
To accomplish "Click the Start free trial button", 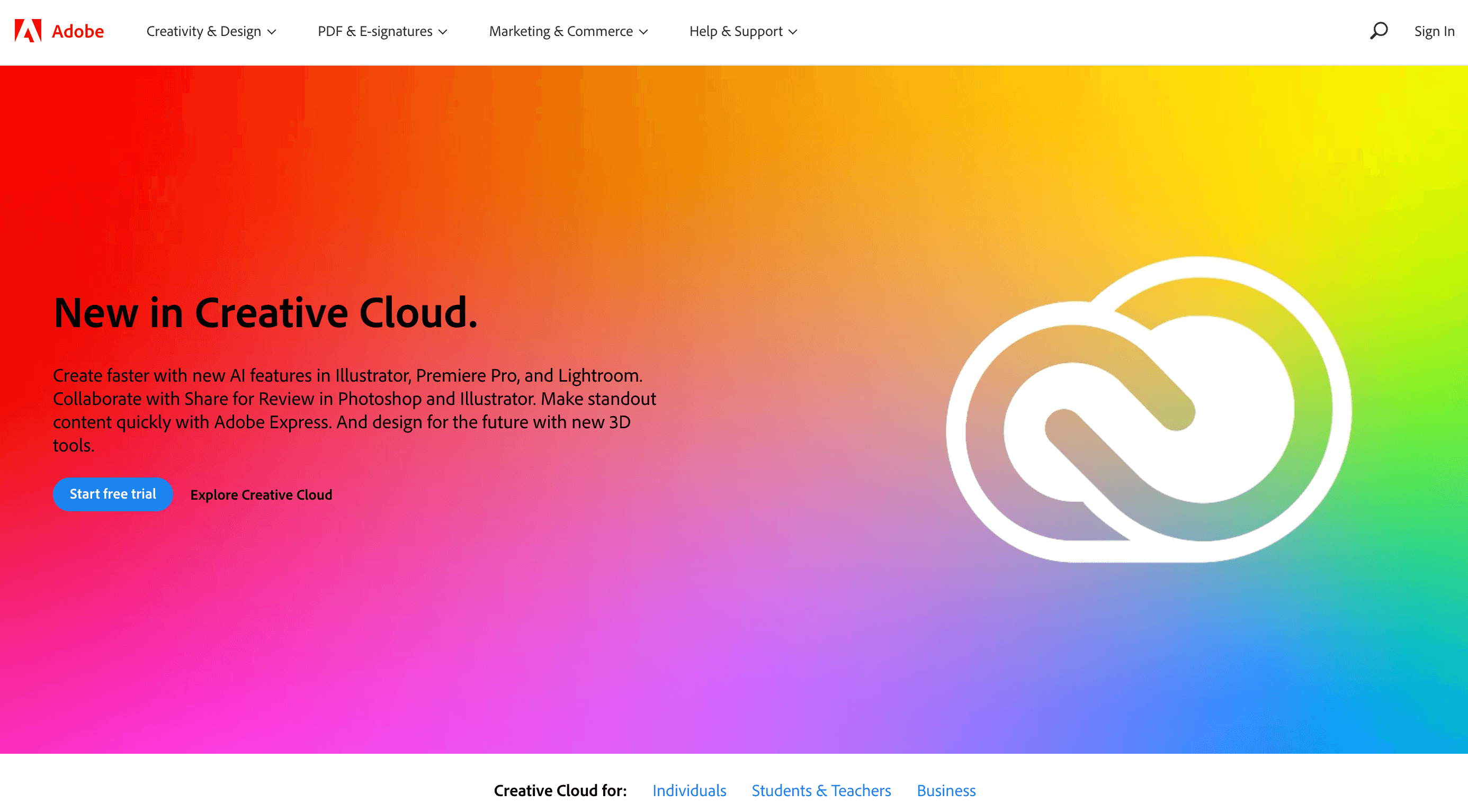I will coord(113,494).
